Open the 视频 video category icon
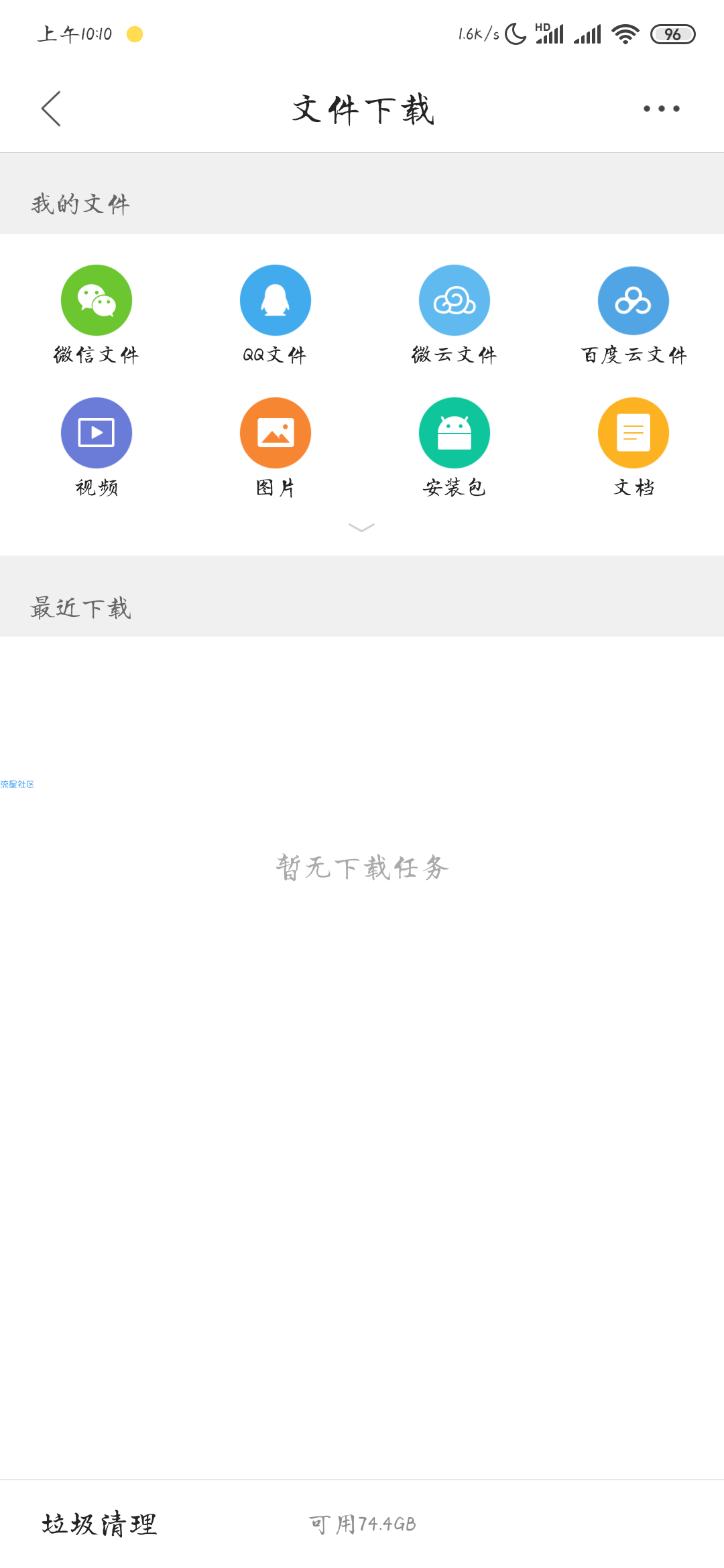 (97, 433)
